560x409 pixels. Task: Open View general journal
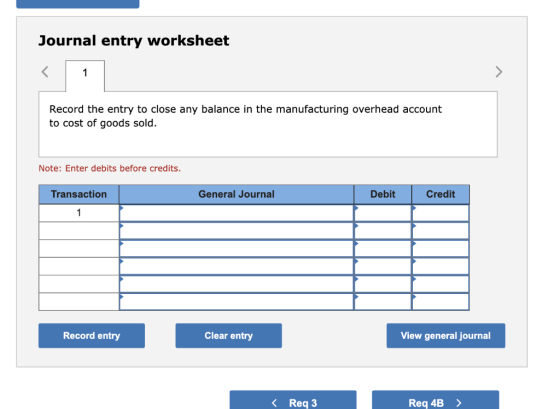click(x=446, y=335)
